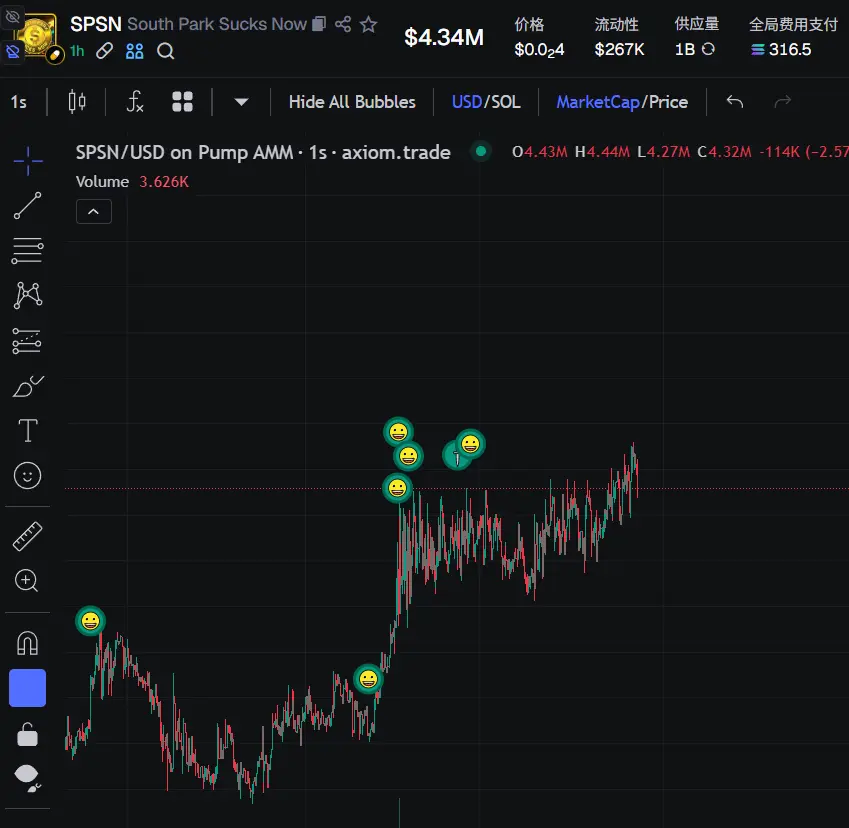This screenshot has width=849, height=828.
Task: Refresh the 1B supply value
Action: 708,49
